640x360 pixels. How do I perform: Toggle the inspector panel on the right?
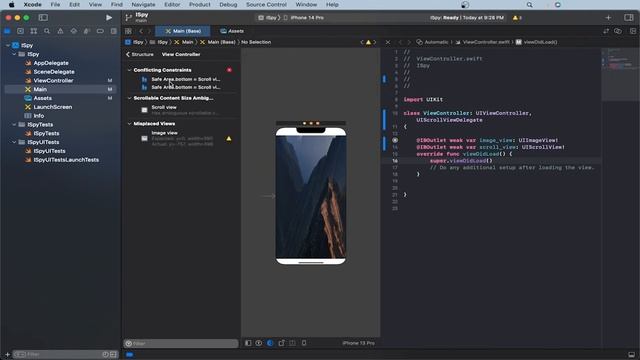(x=629, y=18)
